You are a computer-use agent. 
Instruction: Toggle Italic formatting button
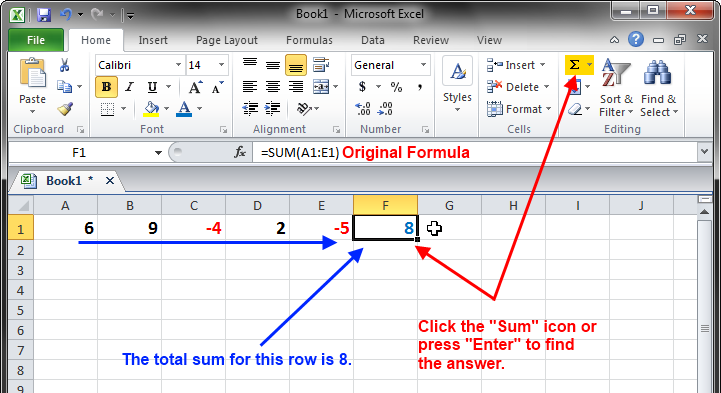click(x=129, y=87)
